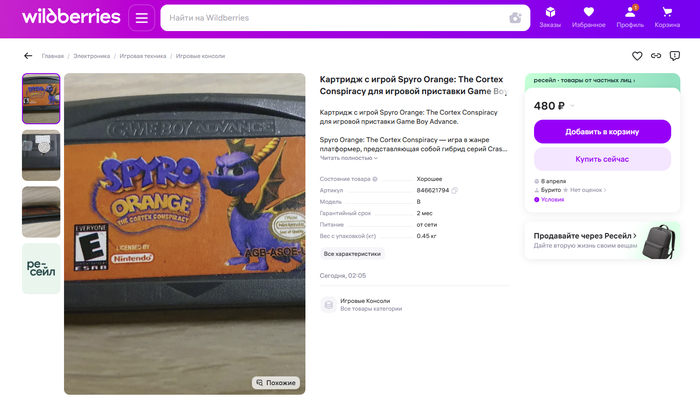Viewport: 700px width, 397px height.
Task: Expand the price details chevron near 480 ₽
Action: [572, 106]
